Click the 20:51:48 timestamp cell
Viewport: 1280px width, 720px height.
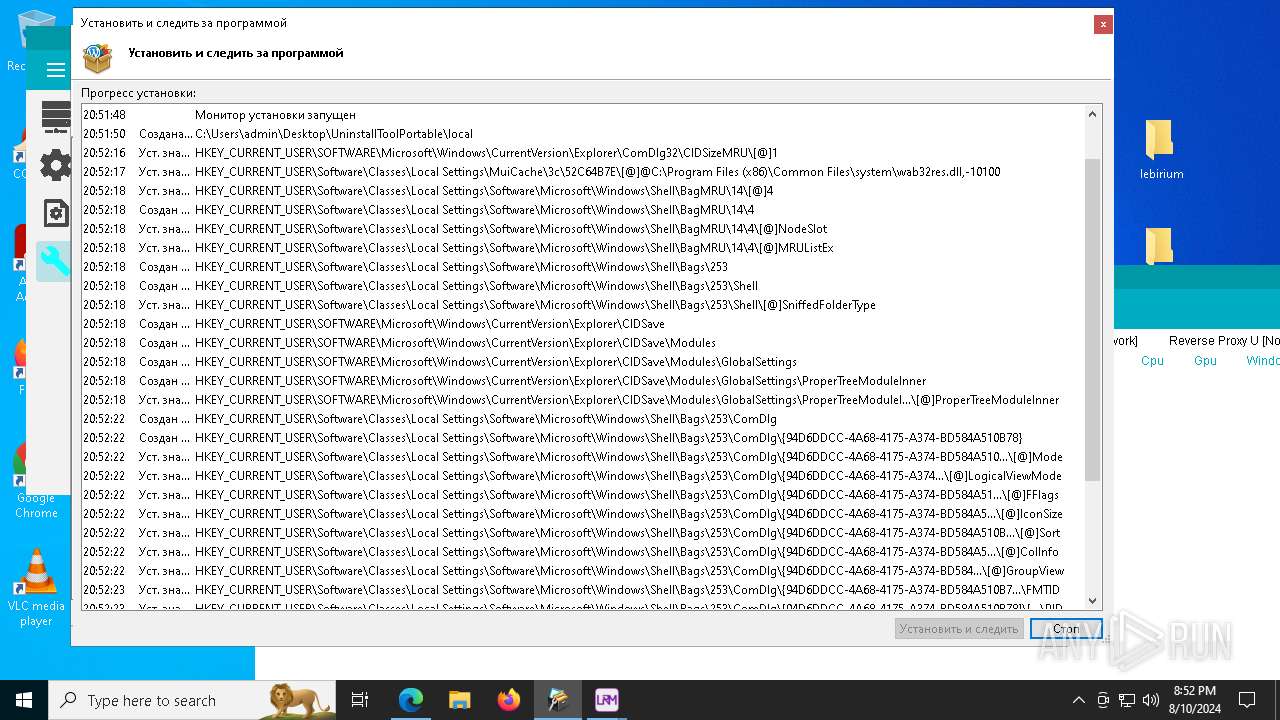click(x=104, y=115)
